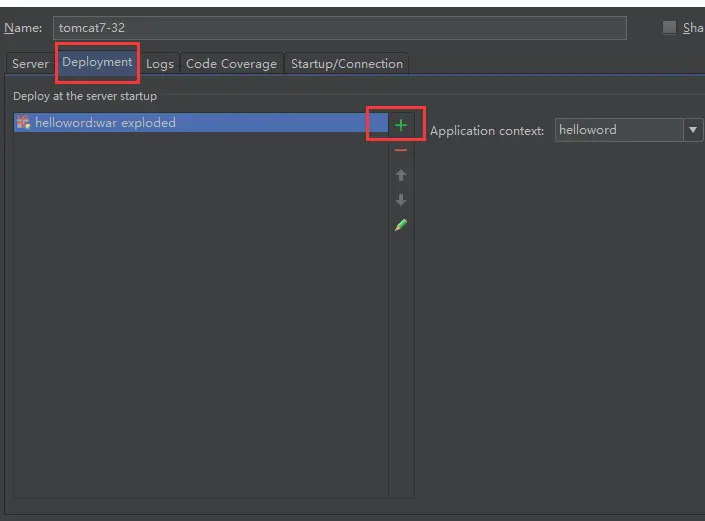
Task: Open the Deployment tab
Action: pyautogui.click(x=97, y=62)
